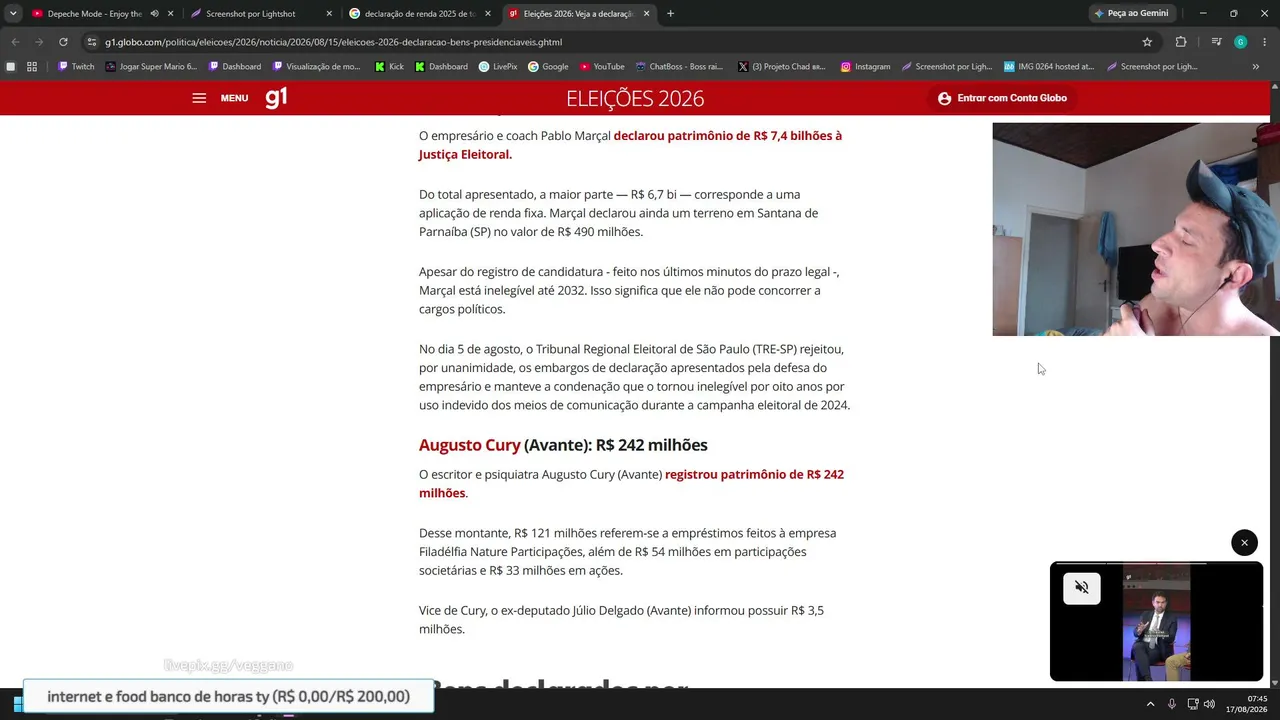The image size is (1280, 720).
Task: Open the g1 hamburger menu icon
Action: (x=199, y=98)
